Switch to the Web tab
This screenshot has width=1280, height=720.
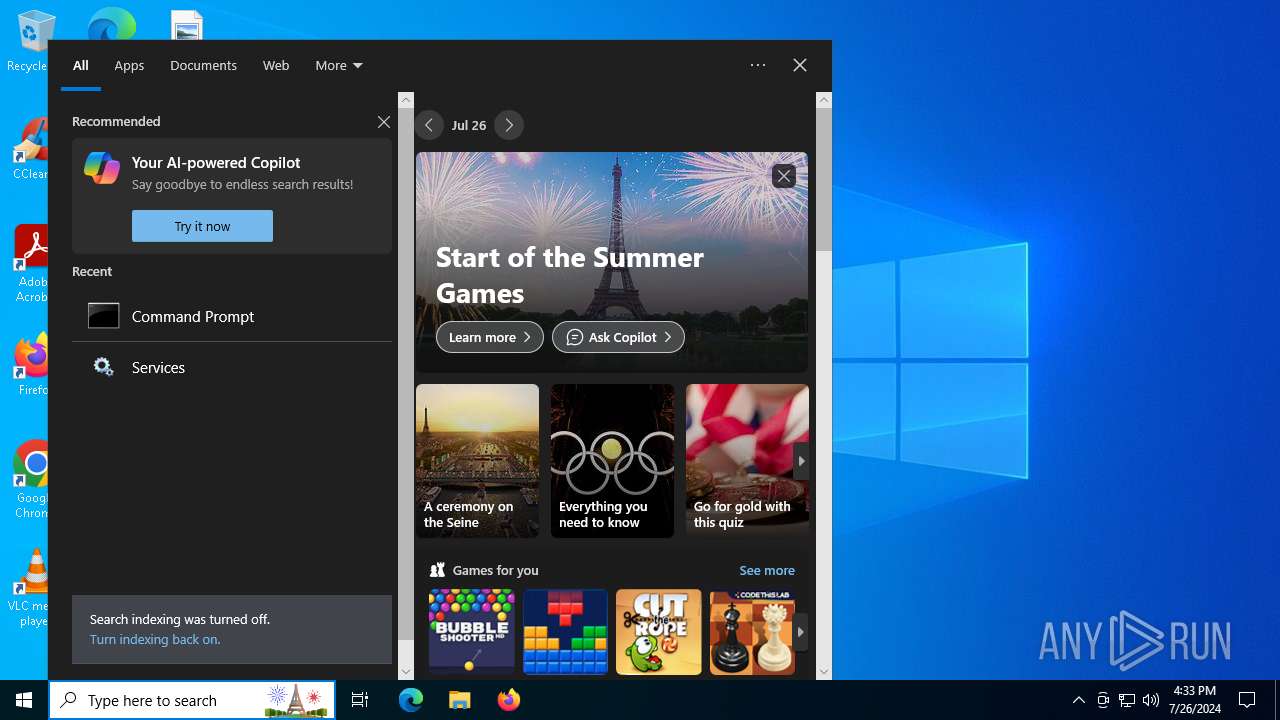point(276,65)
